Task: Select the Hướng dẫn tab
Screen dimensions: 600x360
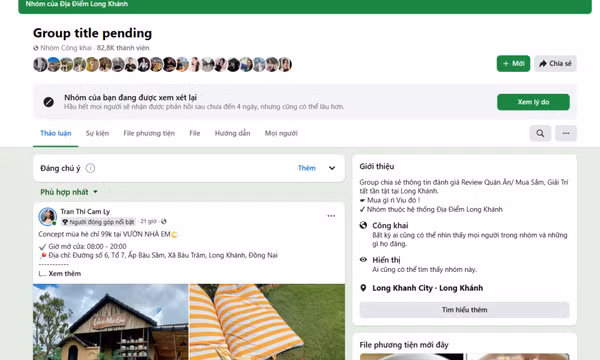Action: 232,133
